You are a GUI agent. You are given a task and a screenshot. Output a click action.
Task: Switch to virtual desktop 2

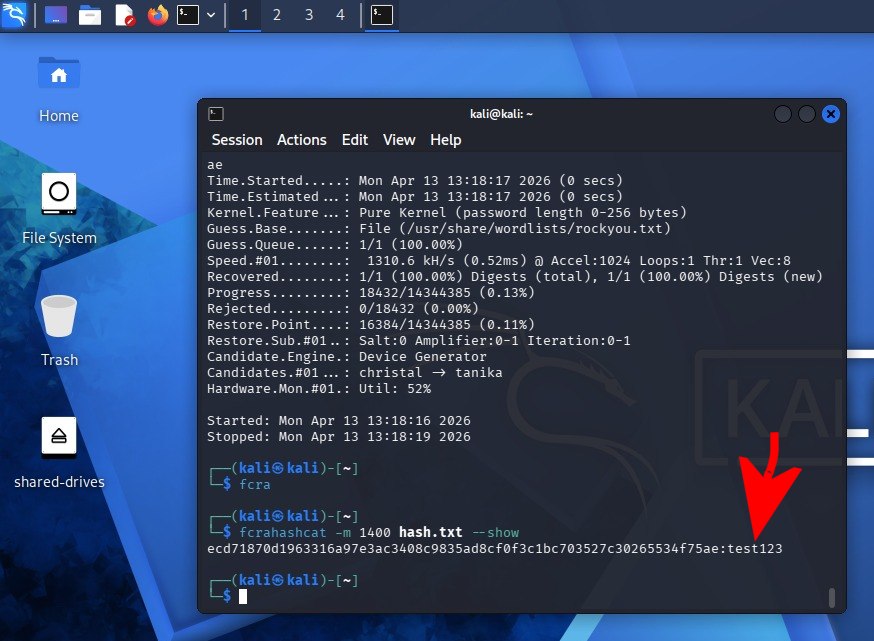[276, 15]
